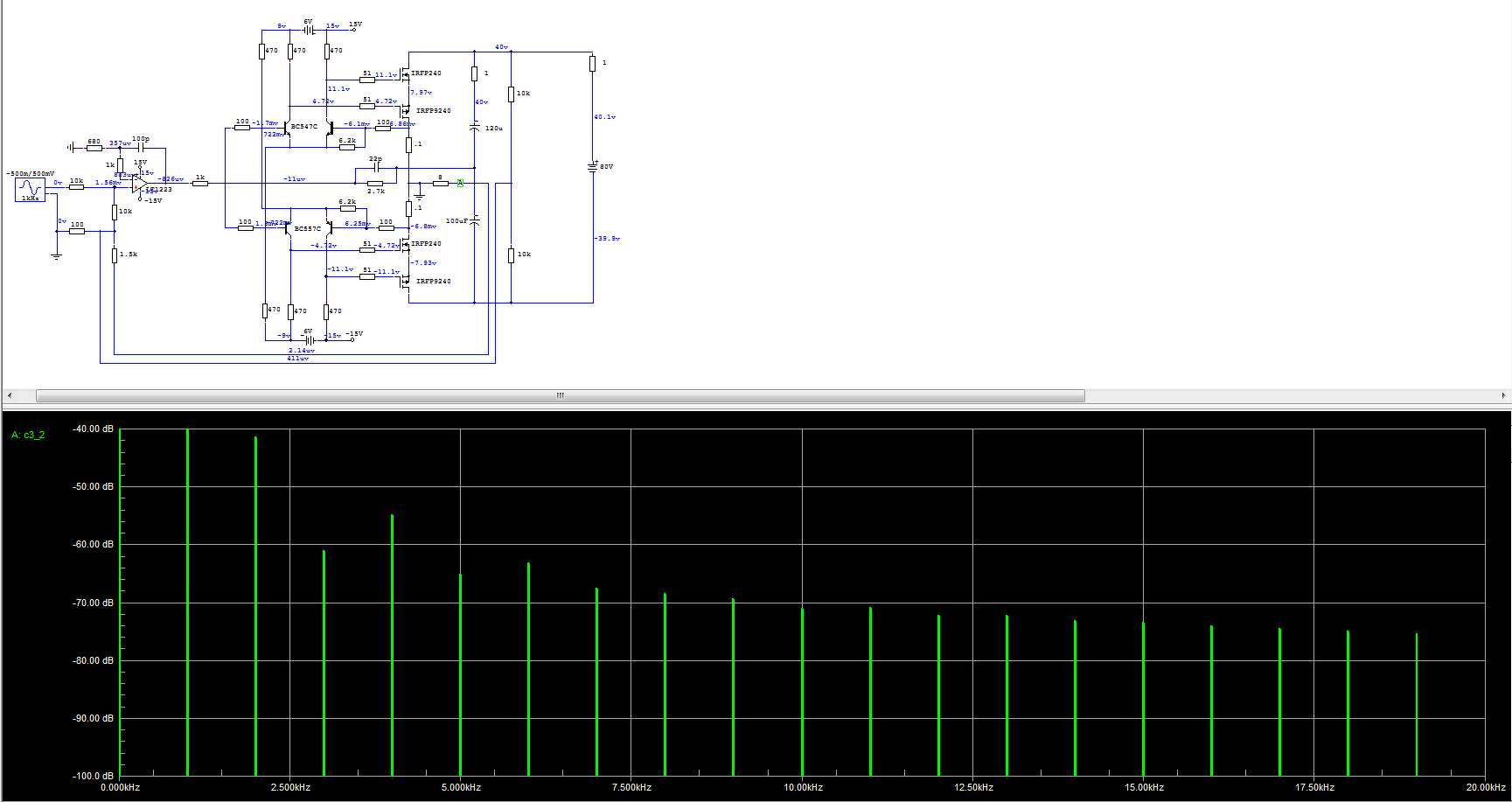
Task: Click the 80V battery symbol
Action: tap(593, 166)
